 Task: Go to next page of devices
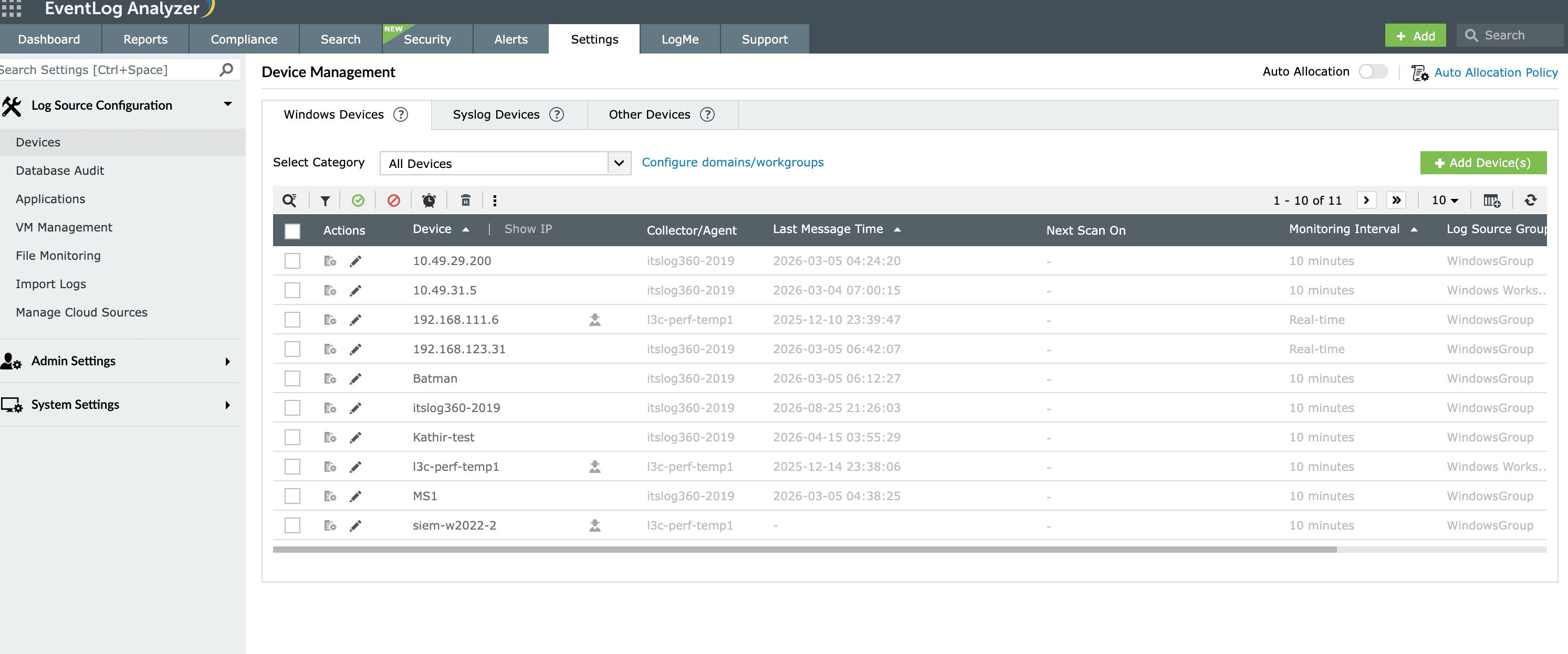point(1366,200)
